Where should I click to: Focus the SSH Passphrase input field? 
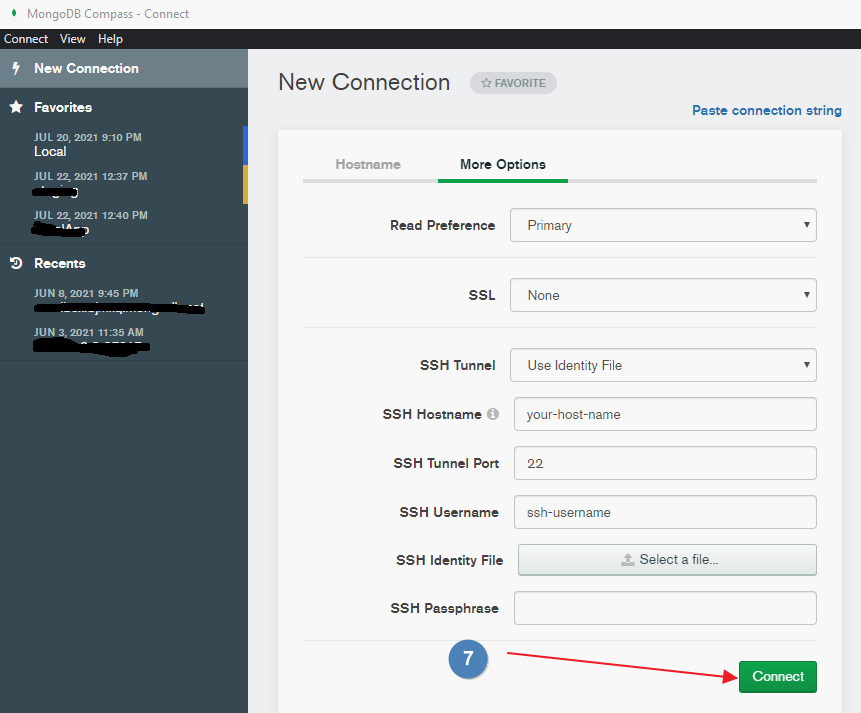(665, 608)
